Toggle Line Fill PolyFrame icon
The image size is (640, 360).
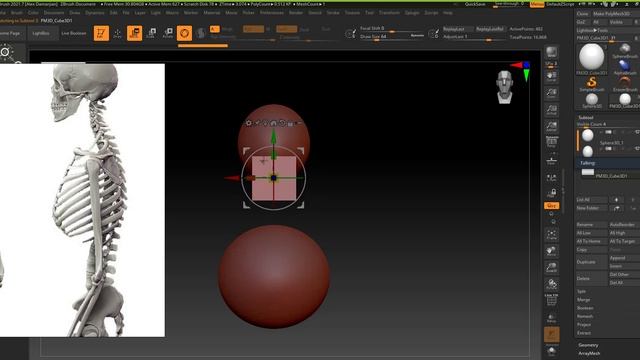pos(551,300)
